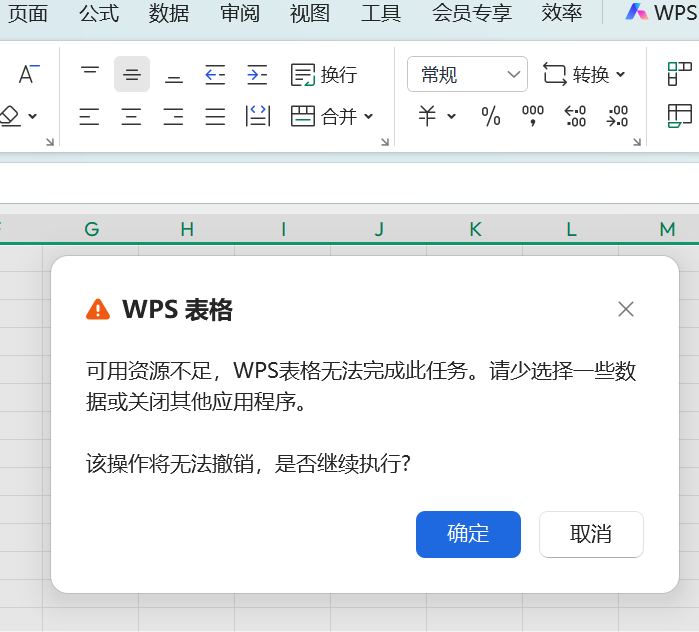Open the WPS AI button

tap(662, 12)
